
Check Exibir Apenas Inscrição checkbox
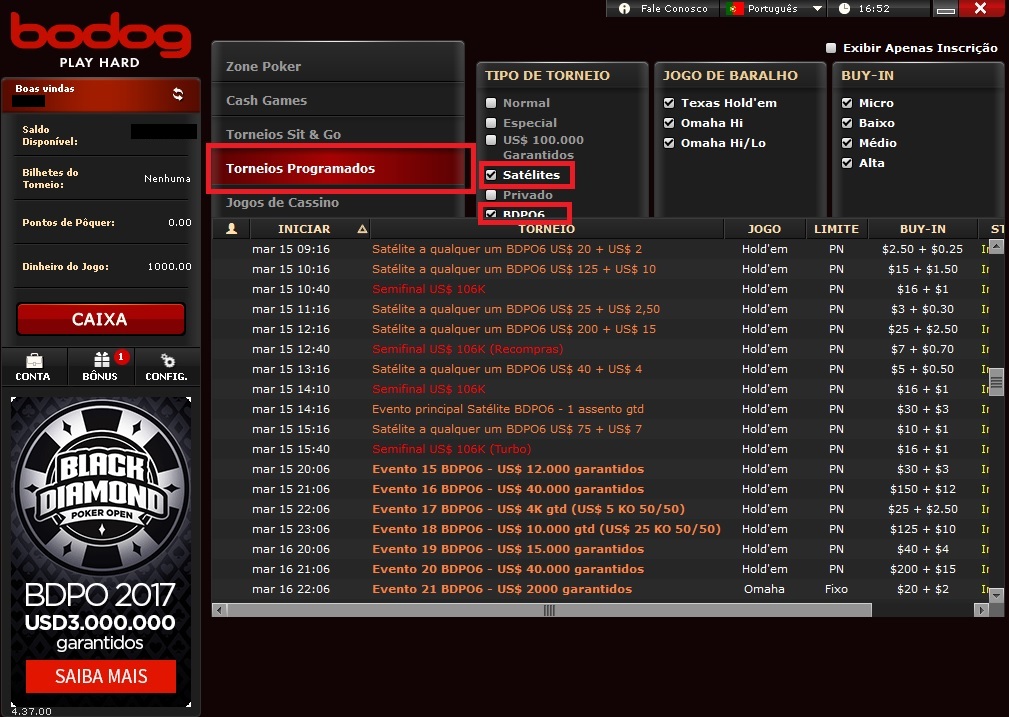pos(831,48)
